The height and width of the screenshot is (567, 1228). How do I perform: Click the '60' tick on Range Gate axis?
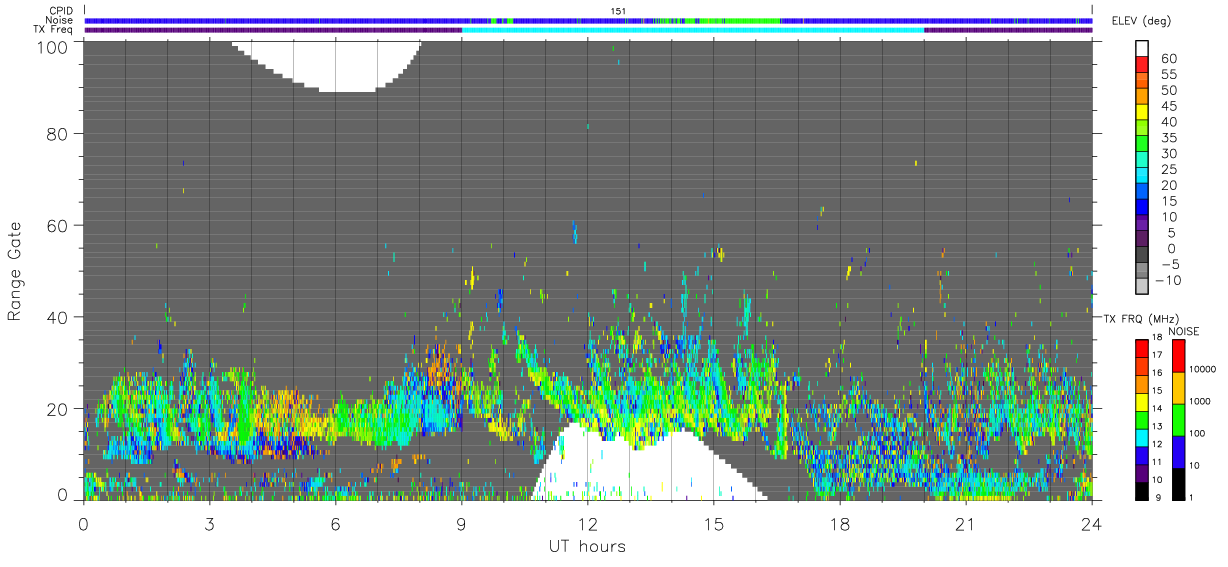[x=57, y=225]
